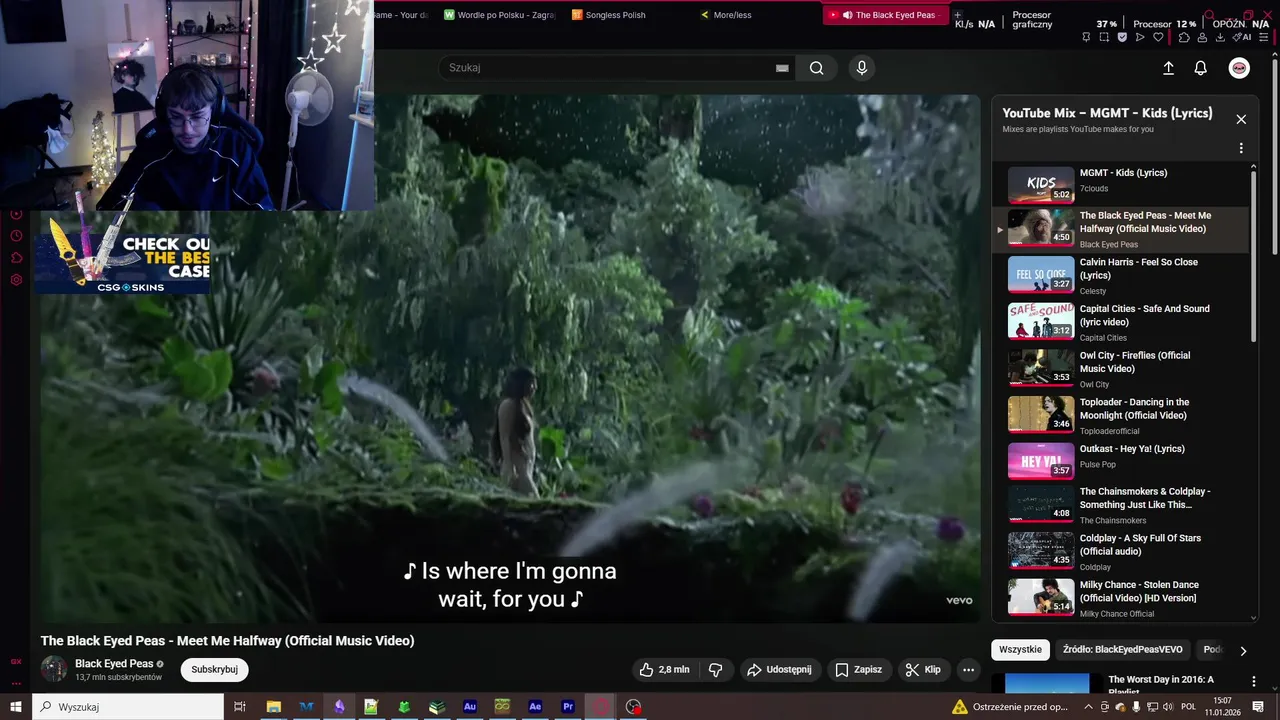Open a new browser tab with plus
This screenshot has width=1280, height=720.
[957, 15]
